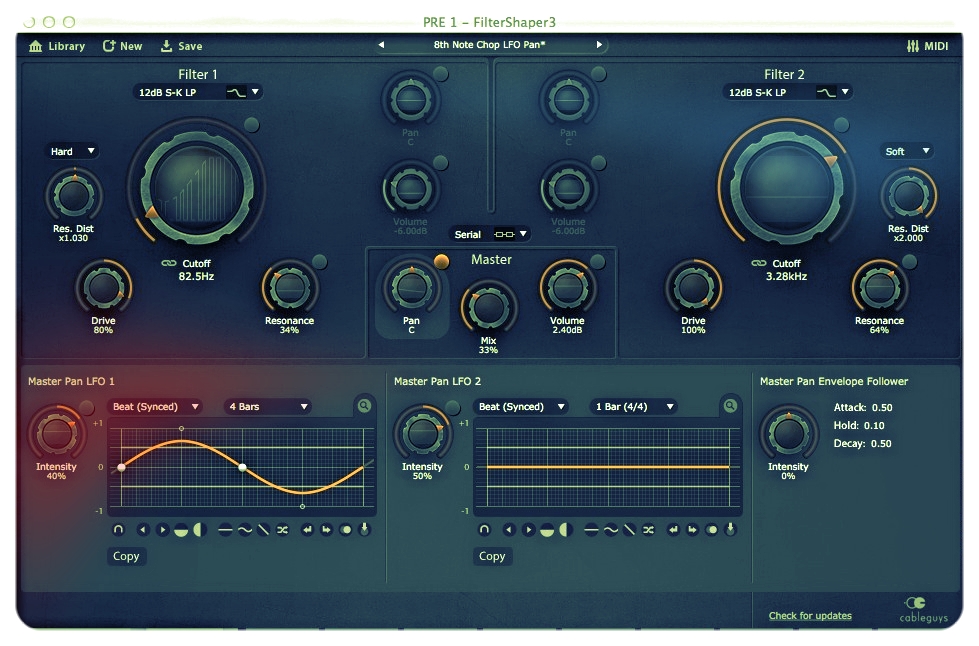This screenshot has height=646, width=979.
Task: Mirror LFO 1 waveform horizontally using half-circle icon
Action: click(x=200, y=530)
